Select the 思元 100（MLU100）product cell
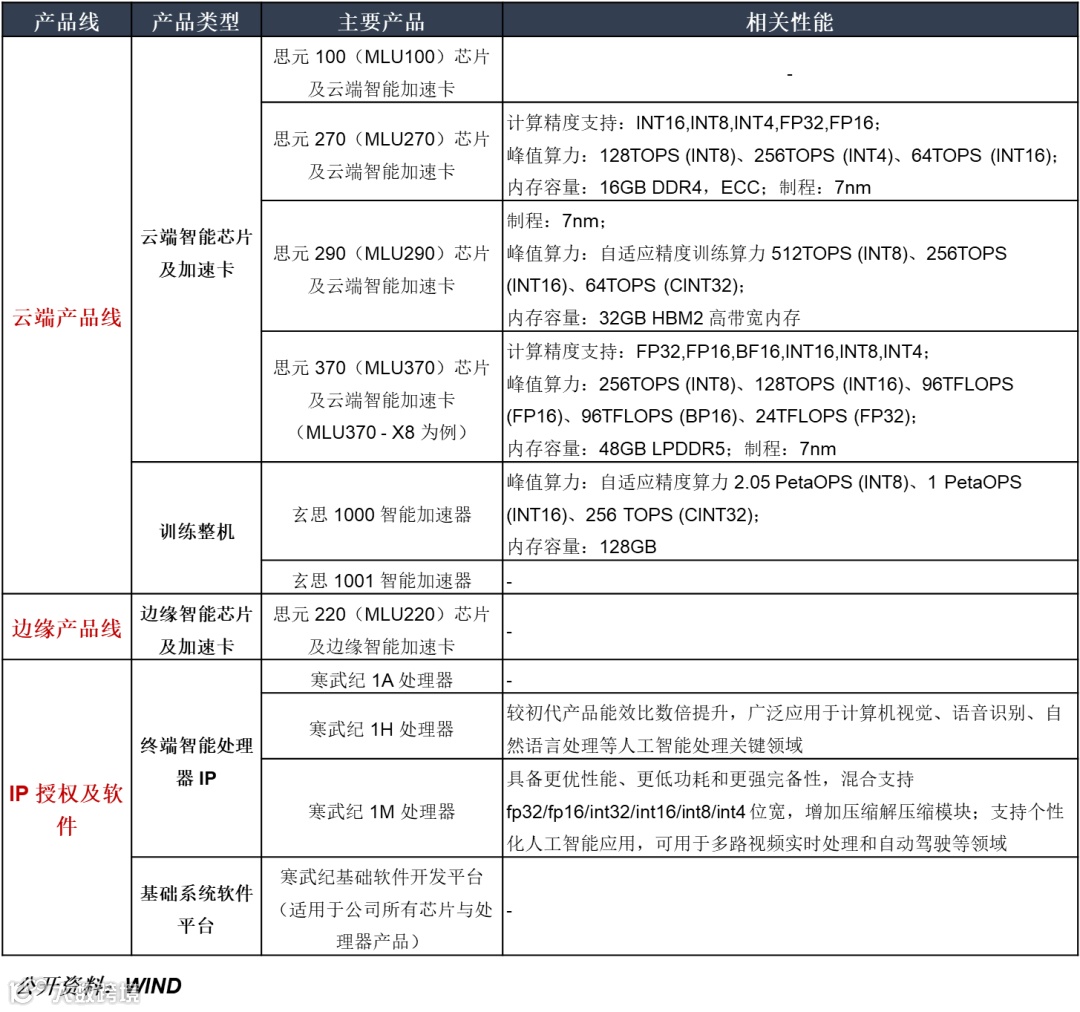 (382, 70)
